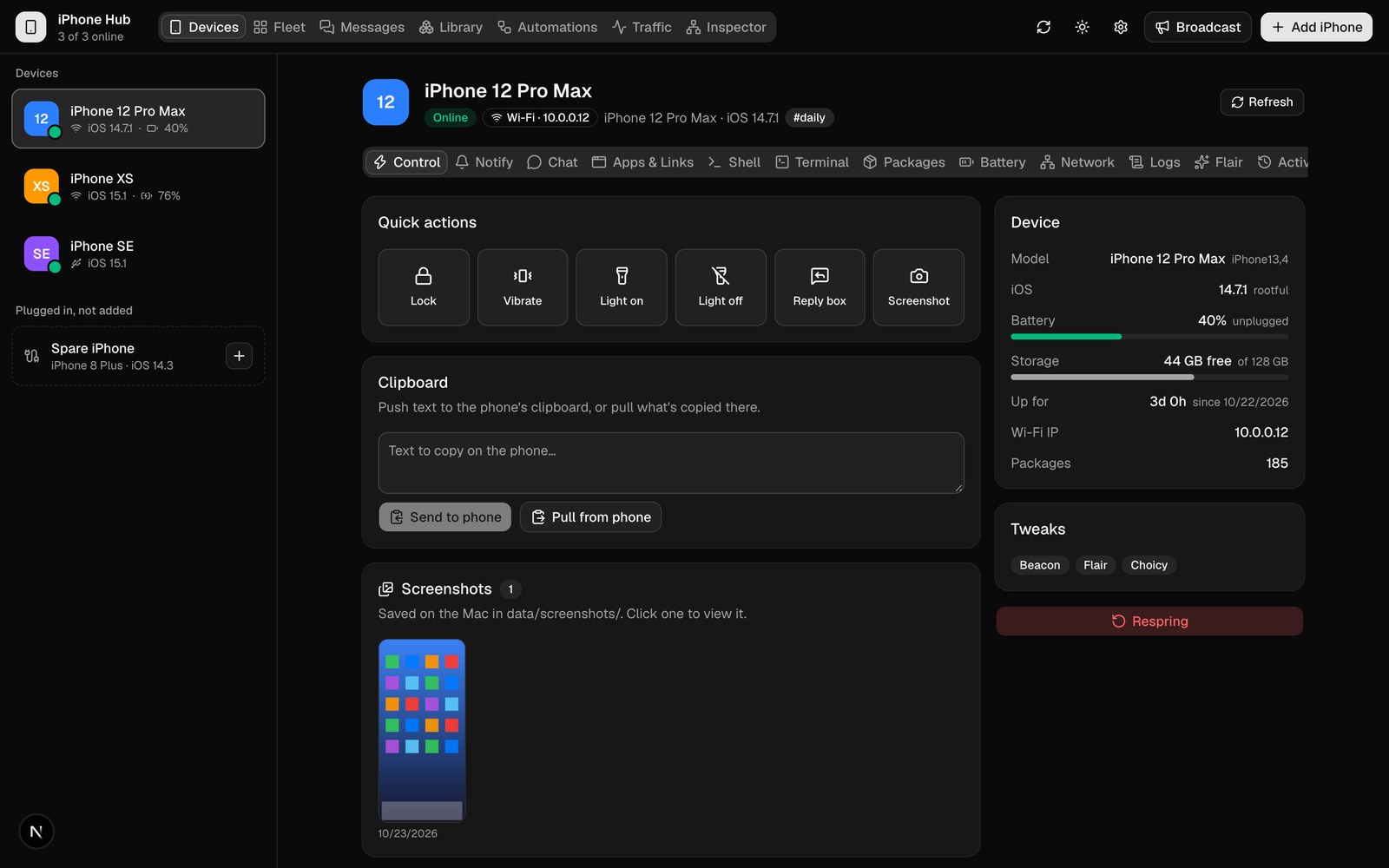Click the Lock quick action

424,287
